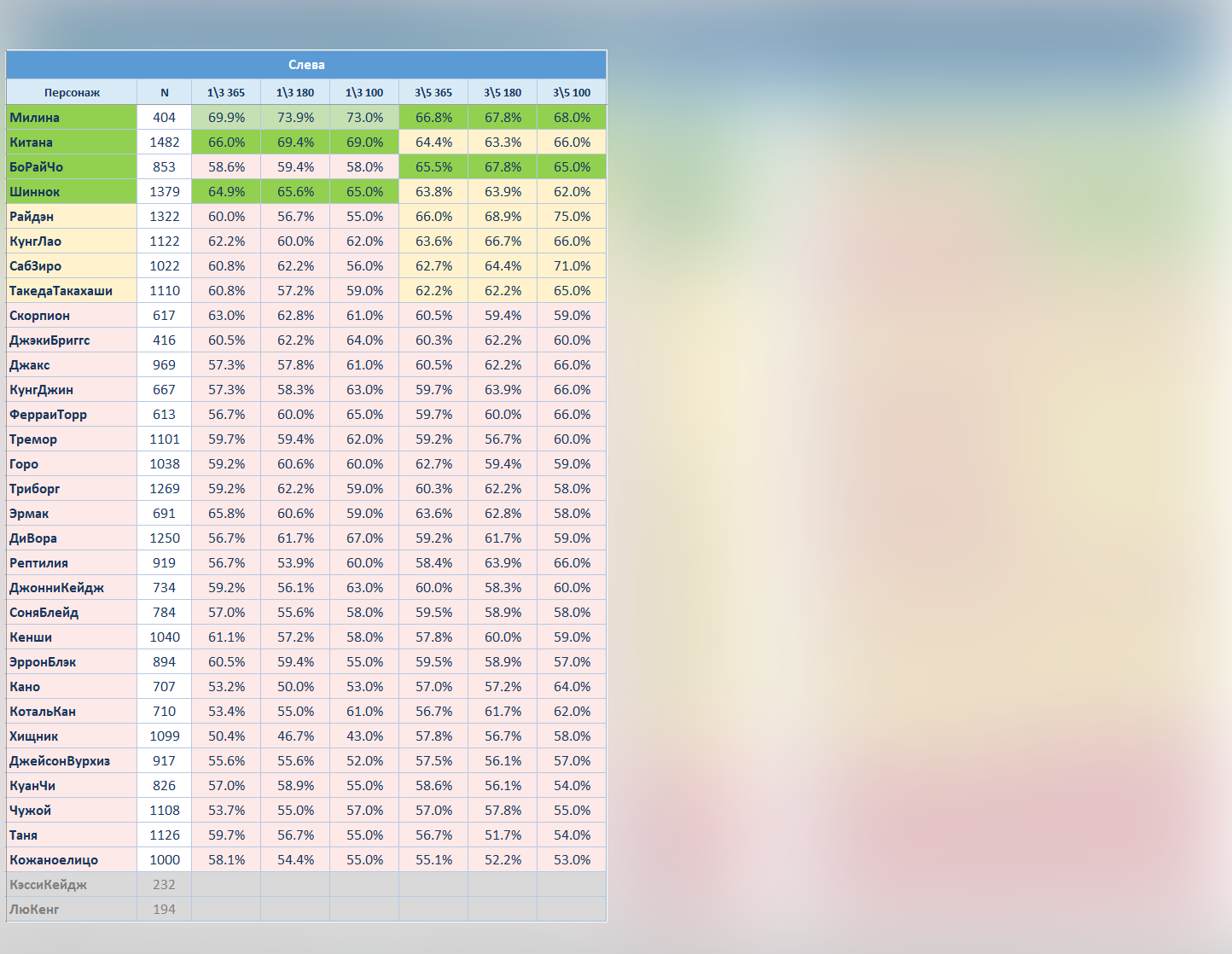1232x954 pixels.
Task: Select the 'ДжейсонВурхиз' character cell
Action: click(72, 761)
